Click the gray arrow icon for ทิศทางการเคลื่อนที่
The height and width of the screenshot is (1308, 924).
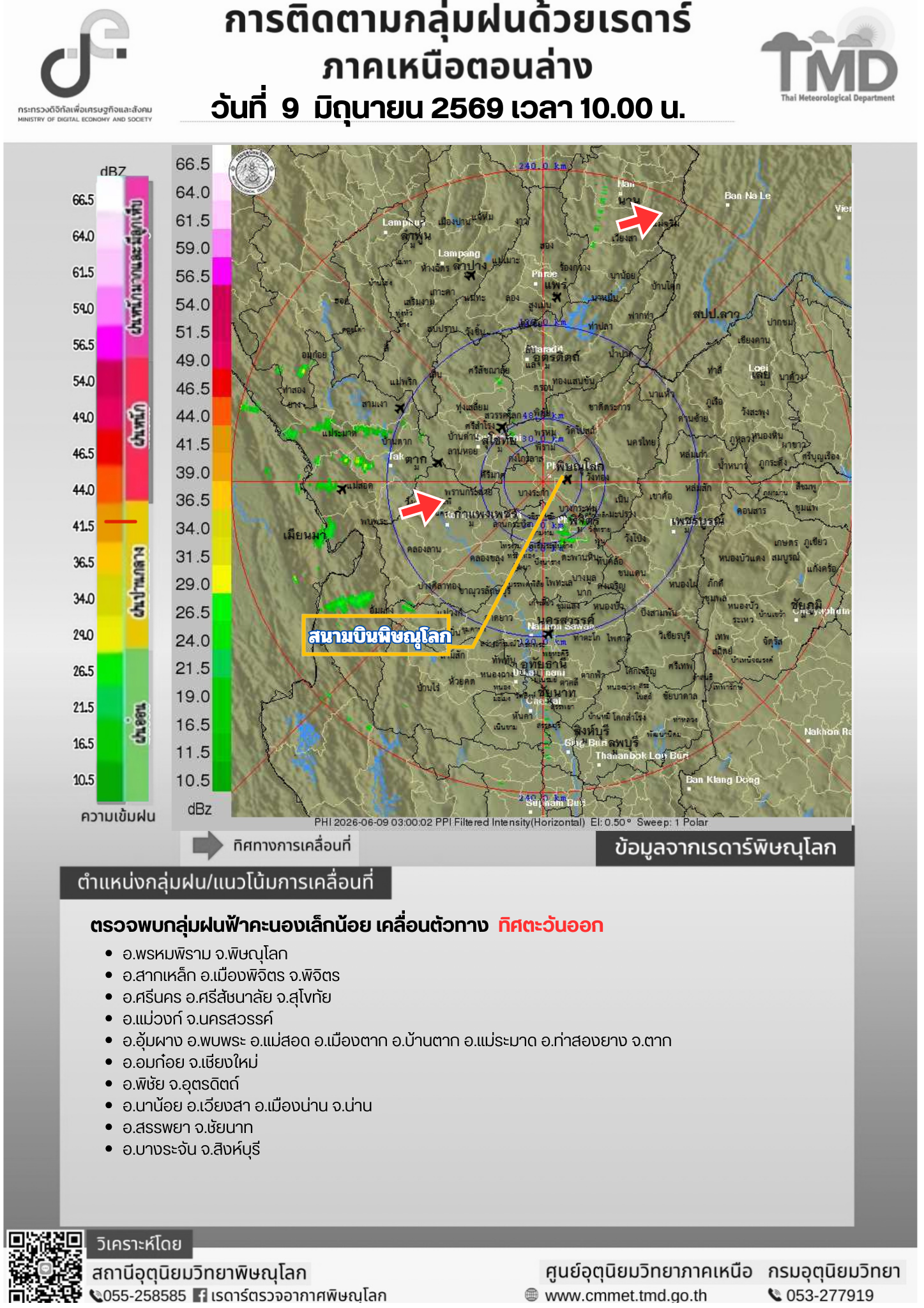click(x=208, y=846)
